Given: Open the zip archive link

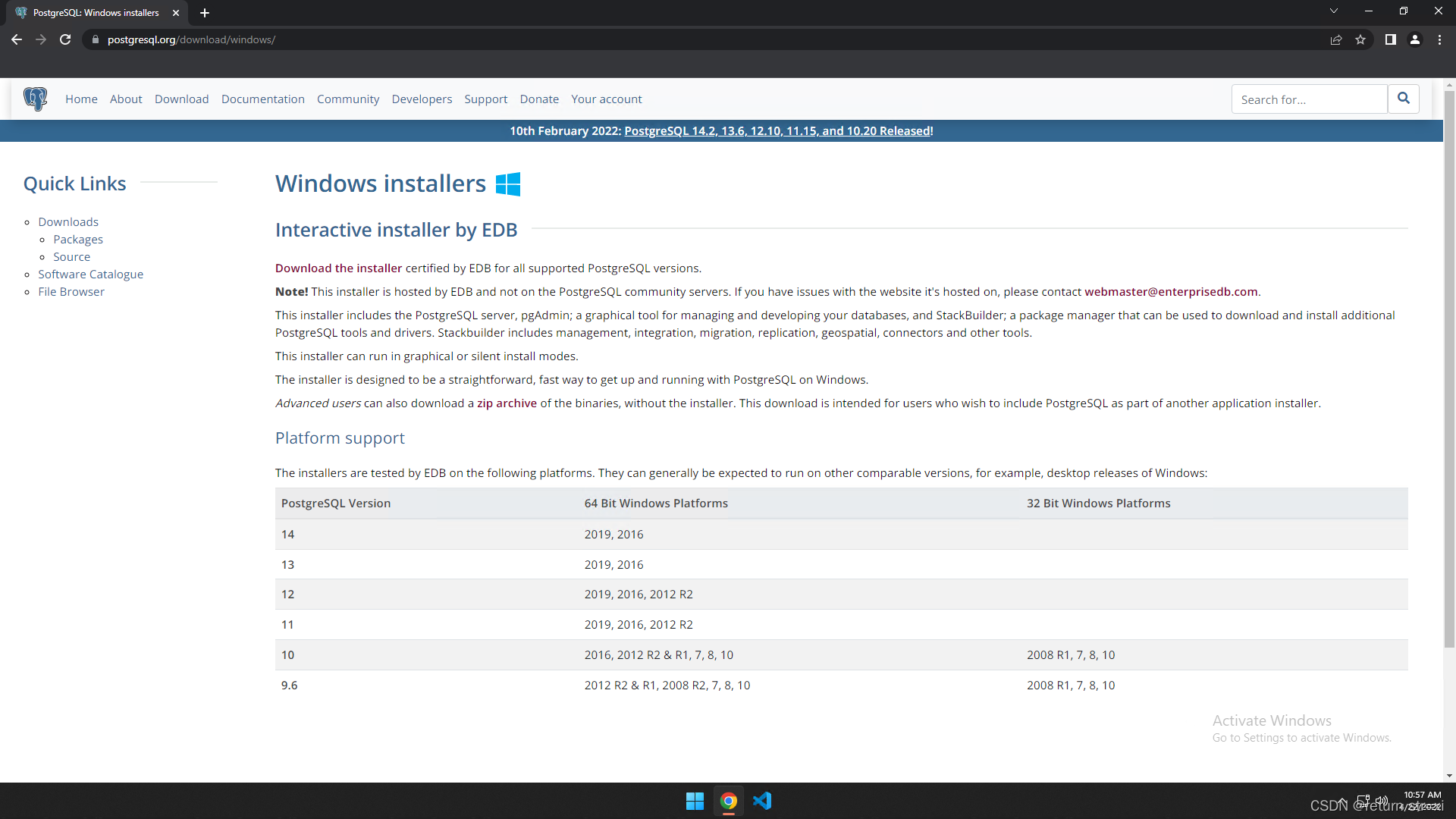Looking at the screenshot, I should pos(507,403).
